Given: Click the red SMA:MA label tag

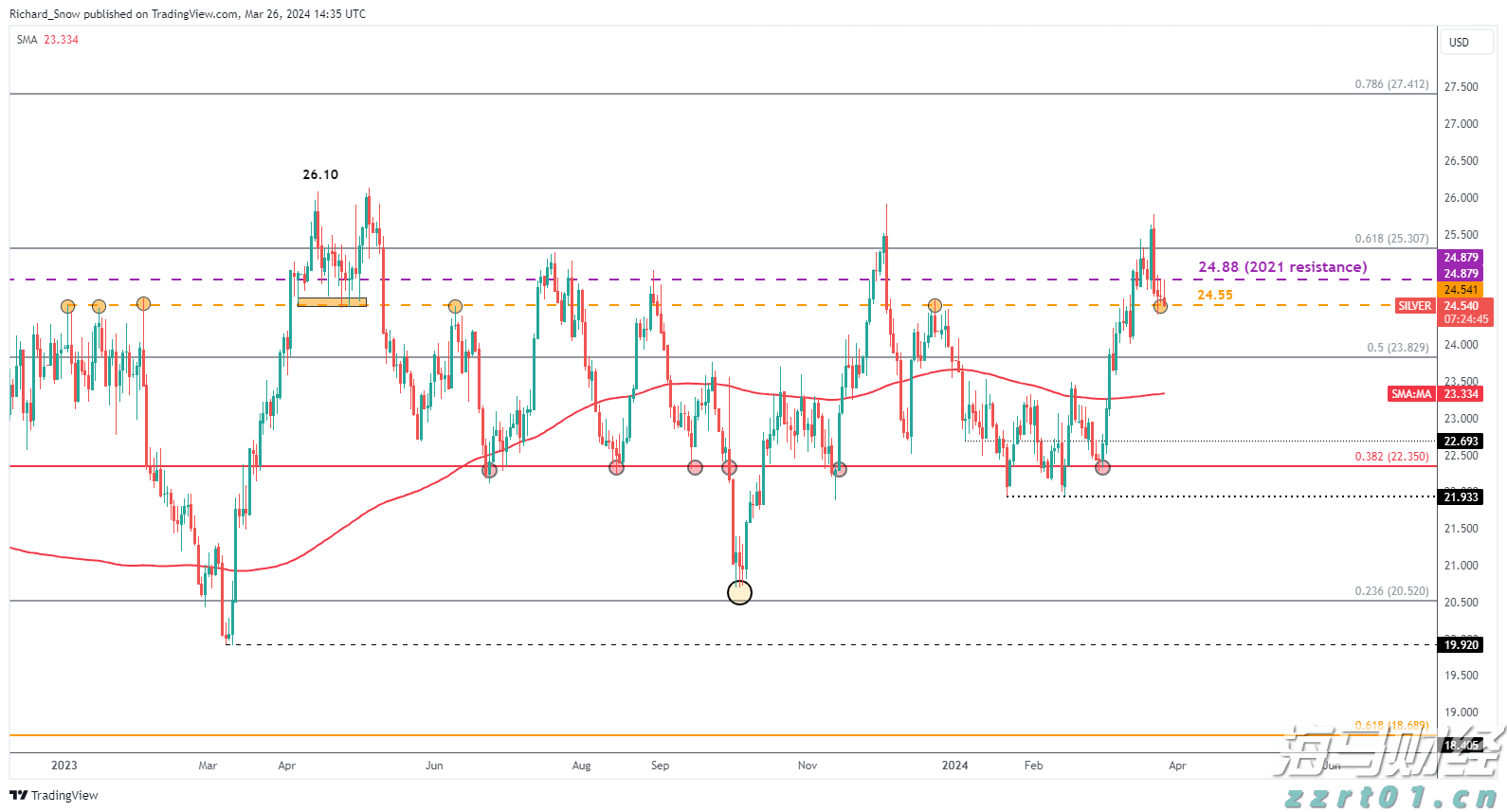Looking at the screenshot, I should coord(1410,394).
